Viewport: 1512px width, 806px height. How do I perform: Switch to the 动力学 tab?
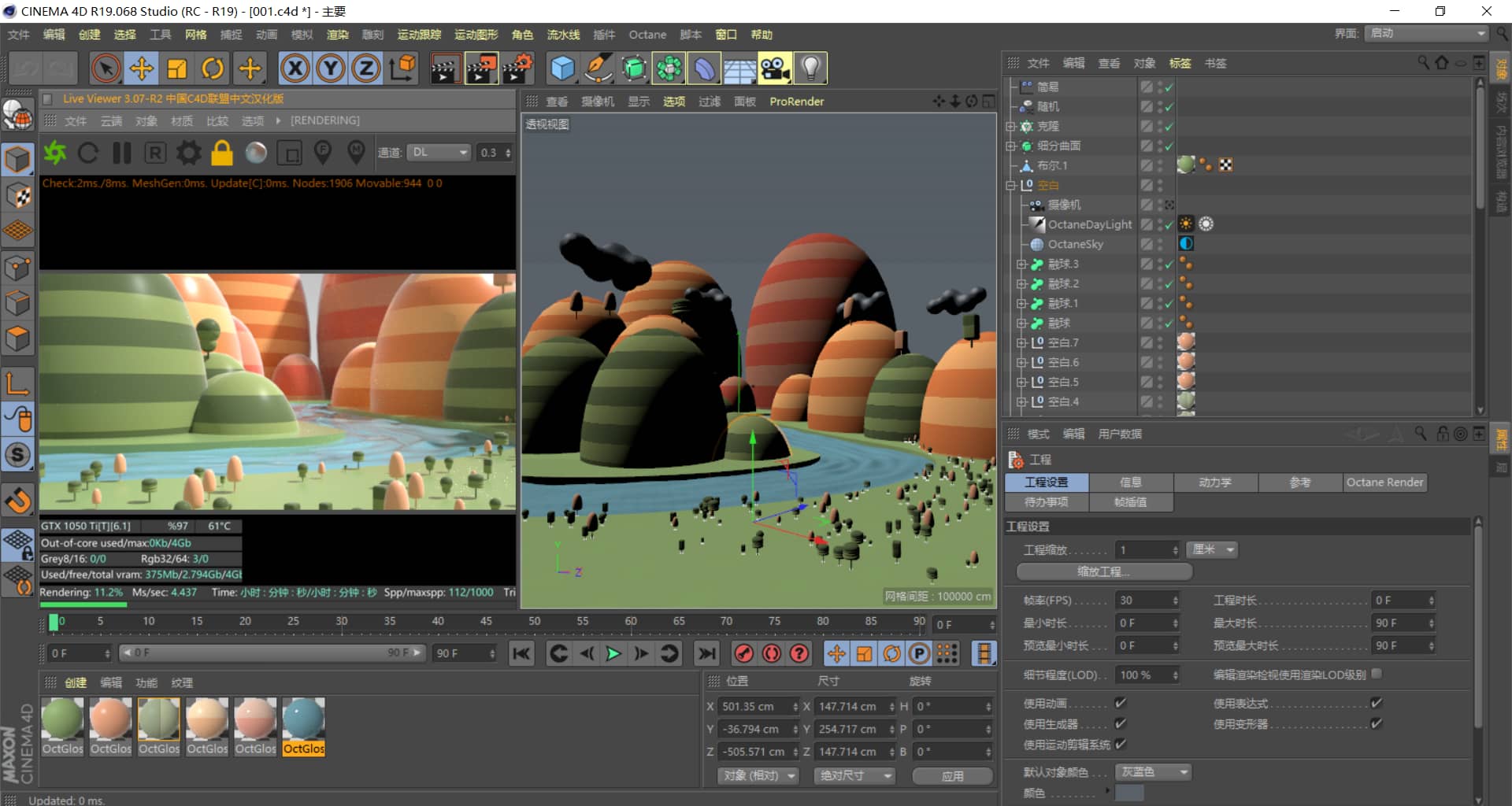click(1215, 482)
